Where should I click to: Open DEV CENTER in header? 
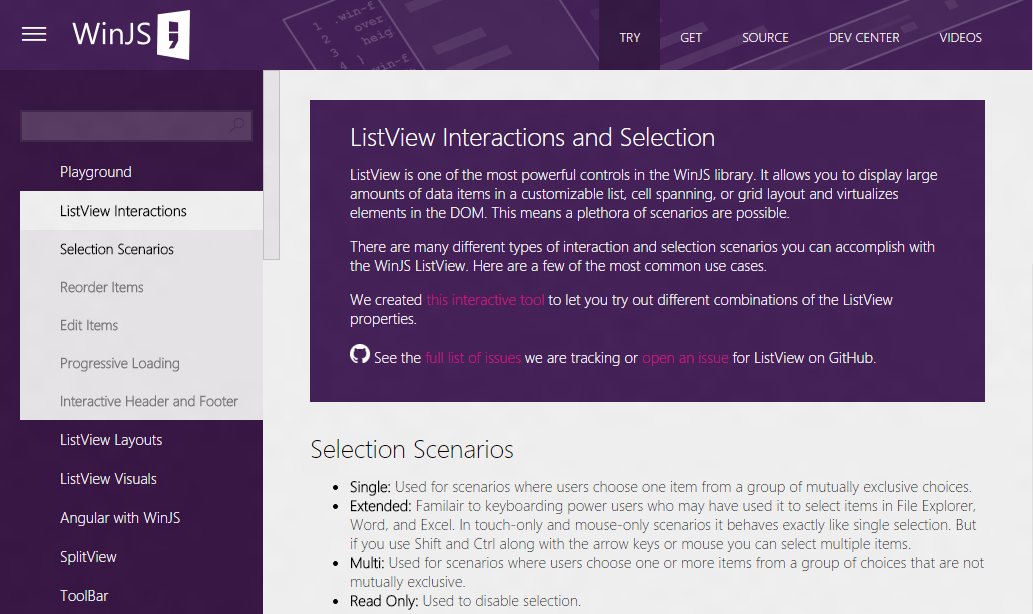(864, 38)
